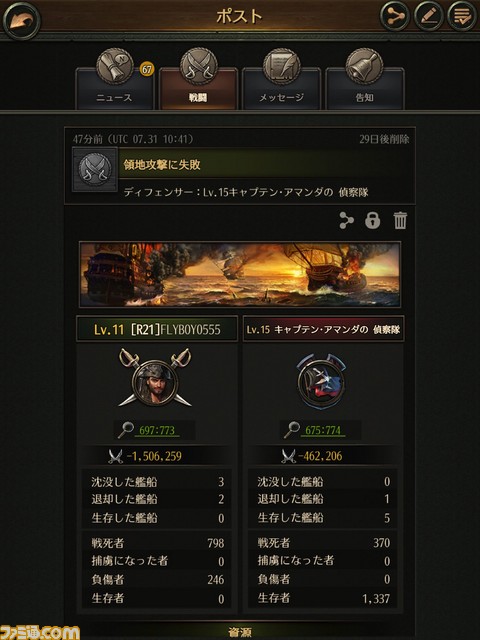
Task: Tap the sea battle banner image
Action: pyautogui.click(x=240, y=274)
